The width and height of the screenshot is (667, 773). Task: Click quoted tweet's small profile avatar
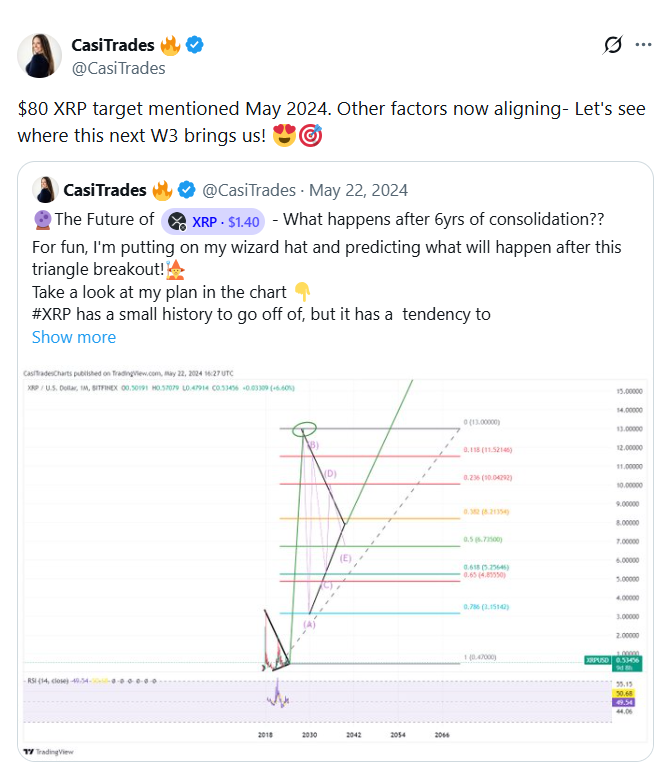point(44,190)
